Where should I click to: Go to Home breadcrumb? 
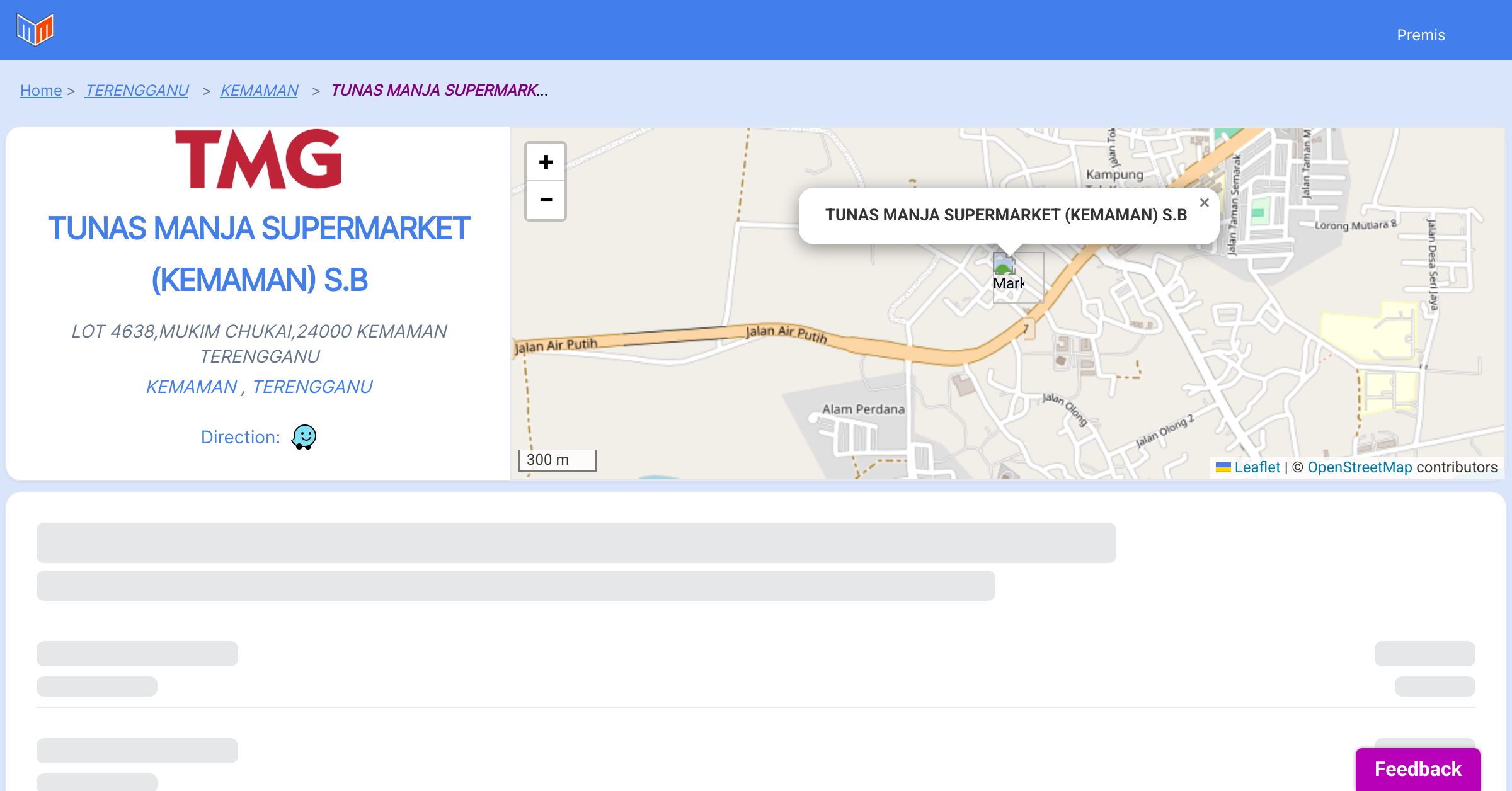click(41, 91)
